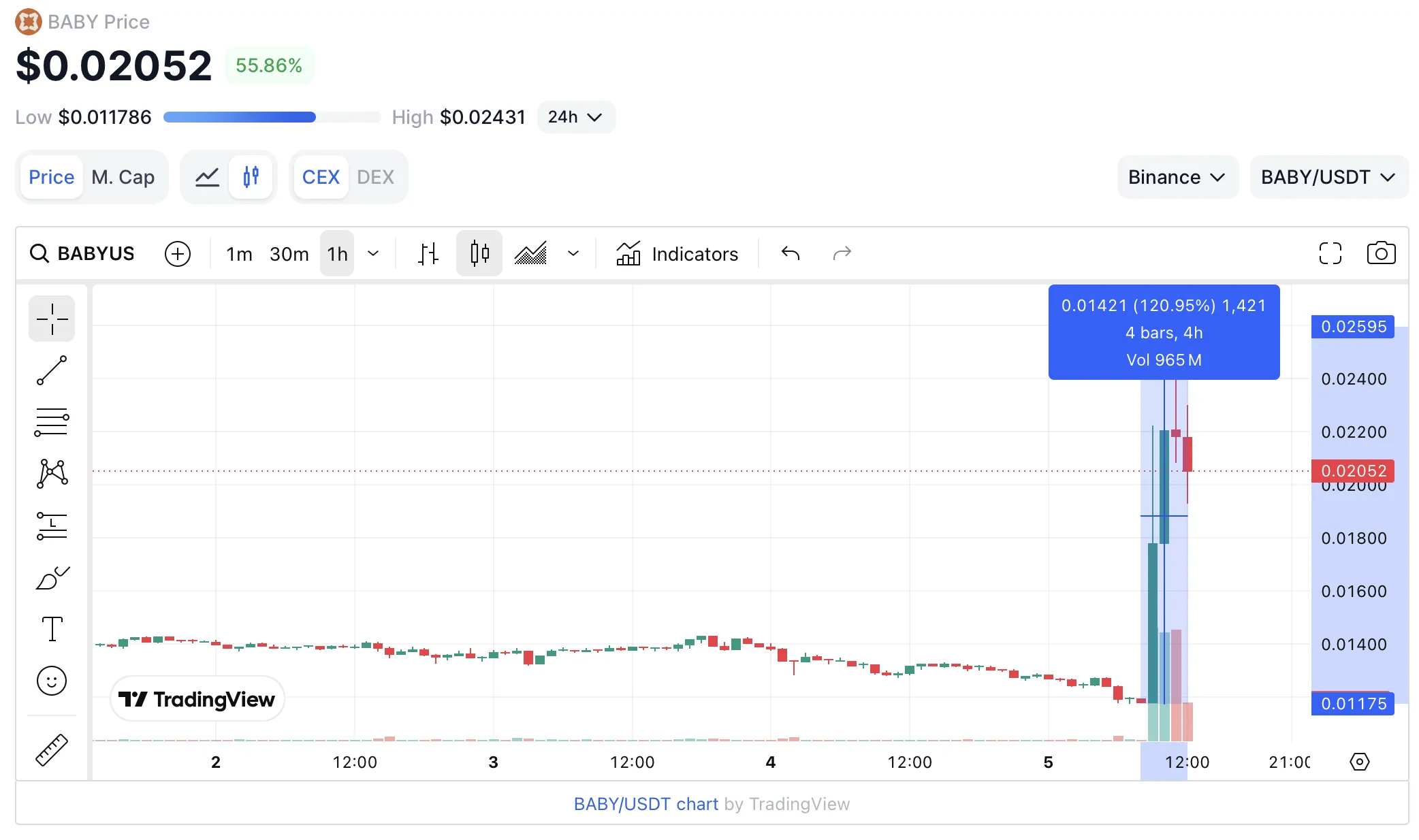
Task: Open the BABY/USDT pair dropdown
Action: coord(1328,177)
